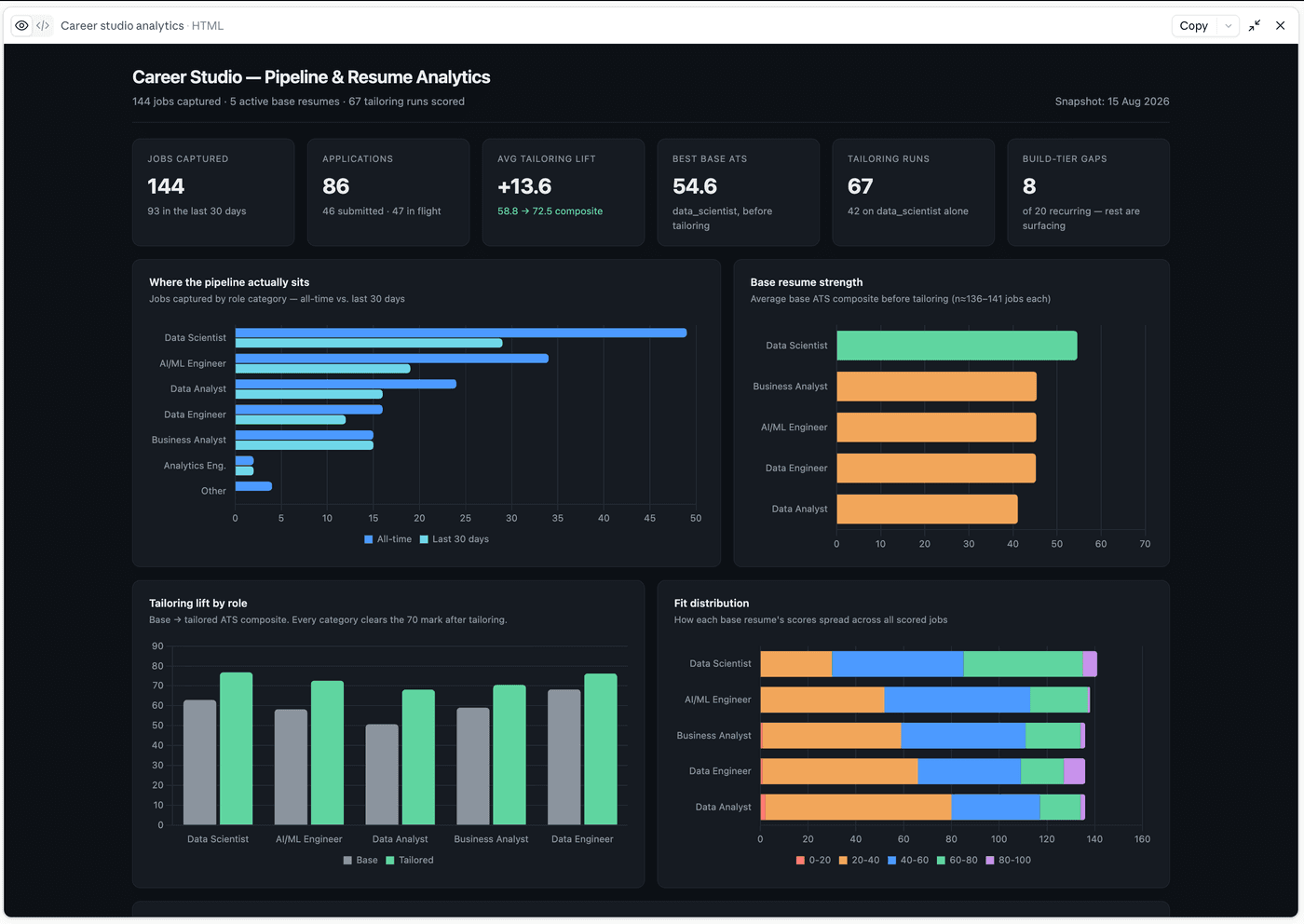Click Data Engineer tailored bar in Tailoring lift
This screenshot has width=1304, height=924.
[x=601, y=750]
